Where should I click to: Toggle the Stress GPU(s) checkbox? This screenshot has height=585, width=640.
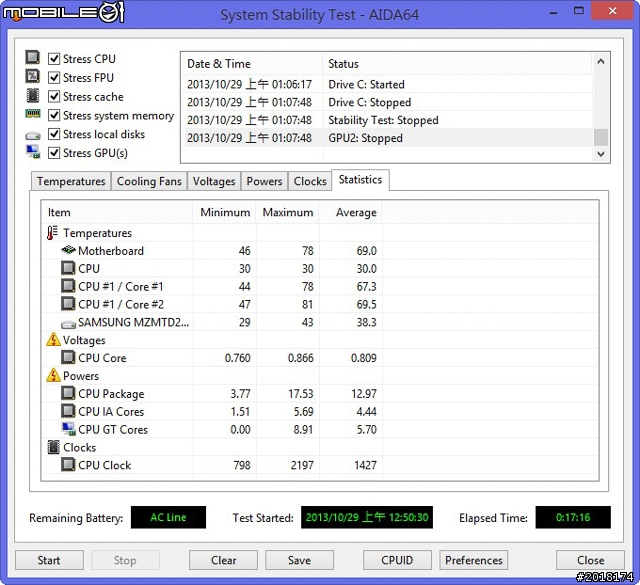click(54, 153)
